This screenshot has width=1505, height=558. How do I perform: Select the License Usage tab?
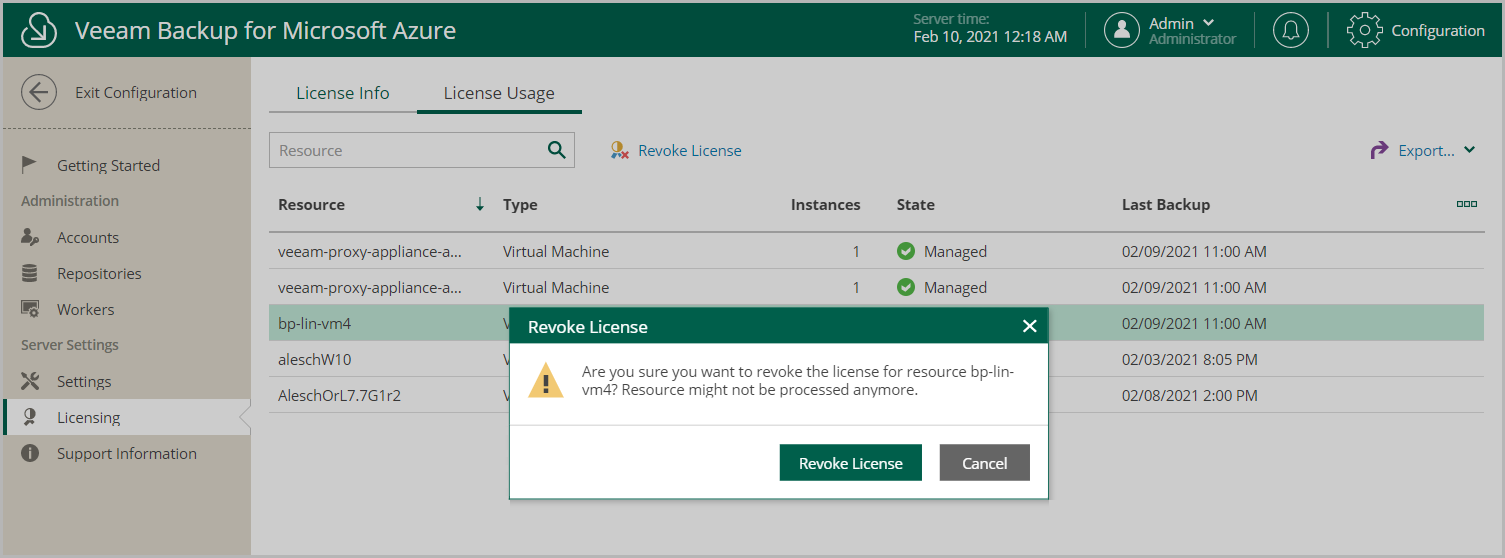point(499,93)
